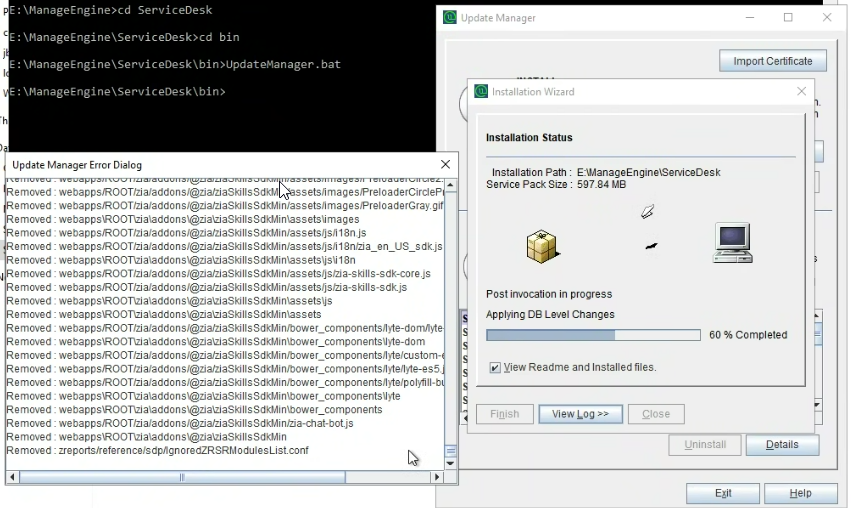Select the lyte-dom removed directory line
This screenshot has height=508, width=851.
click(x=215, y=341)
